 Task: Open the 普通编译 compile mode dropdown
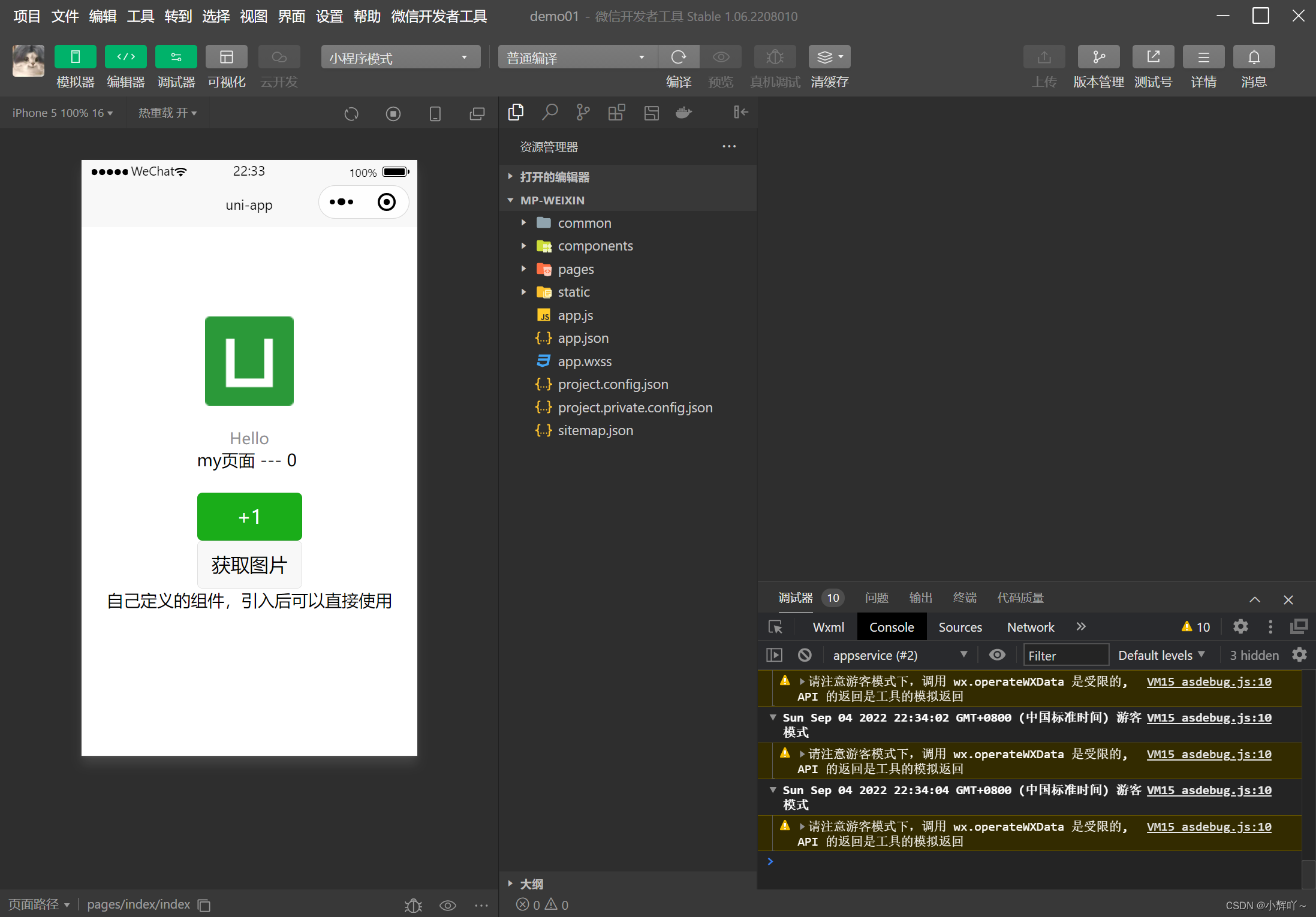click(578, 57)
